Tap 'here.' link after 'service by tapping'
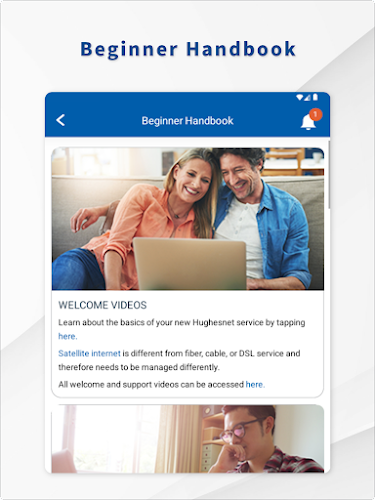Viewport: 375px width, 500px height. tap(68, 336)
